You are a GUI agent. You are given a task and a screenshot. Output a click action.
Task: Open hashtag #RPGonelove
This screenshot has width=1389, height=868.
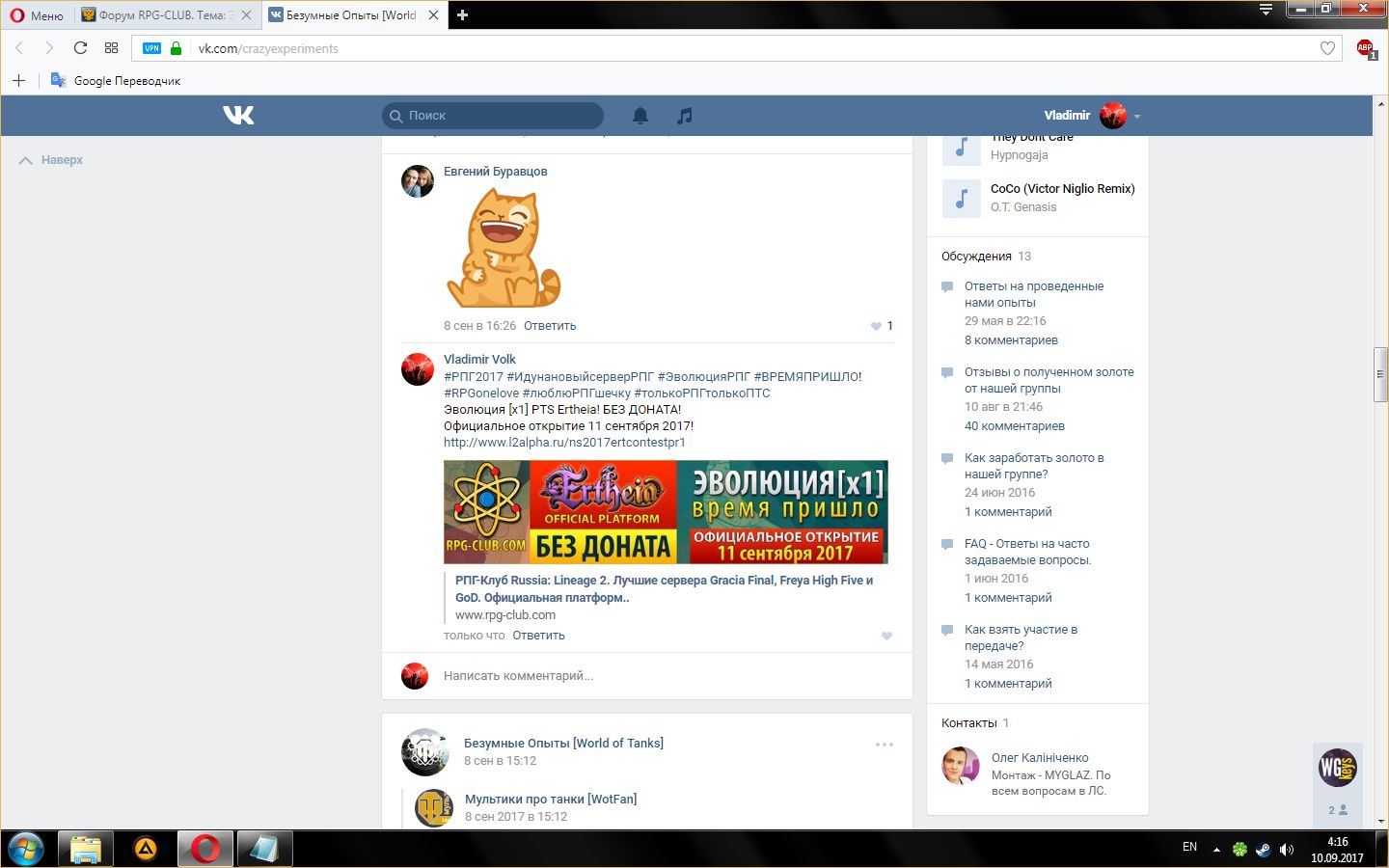[481, 393]
